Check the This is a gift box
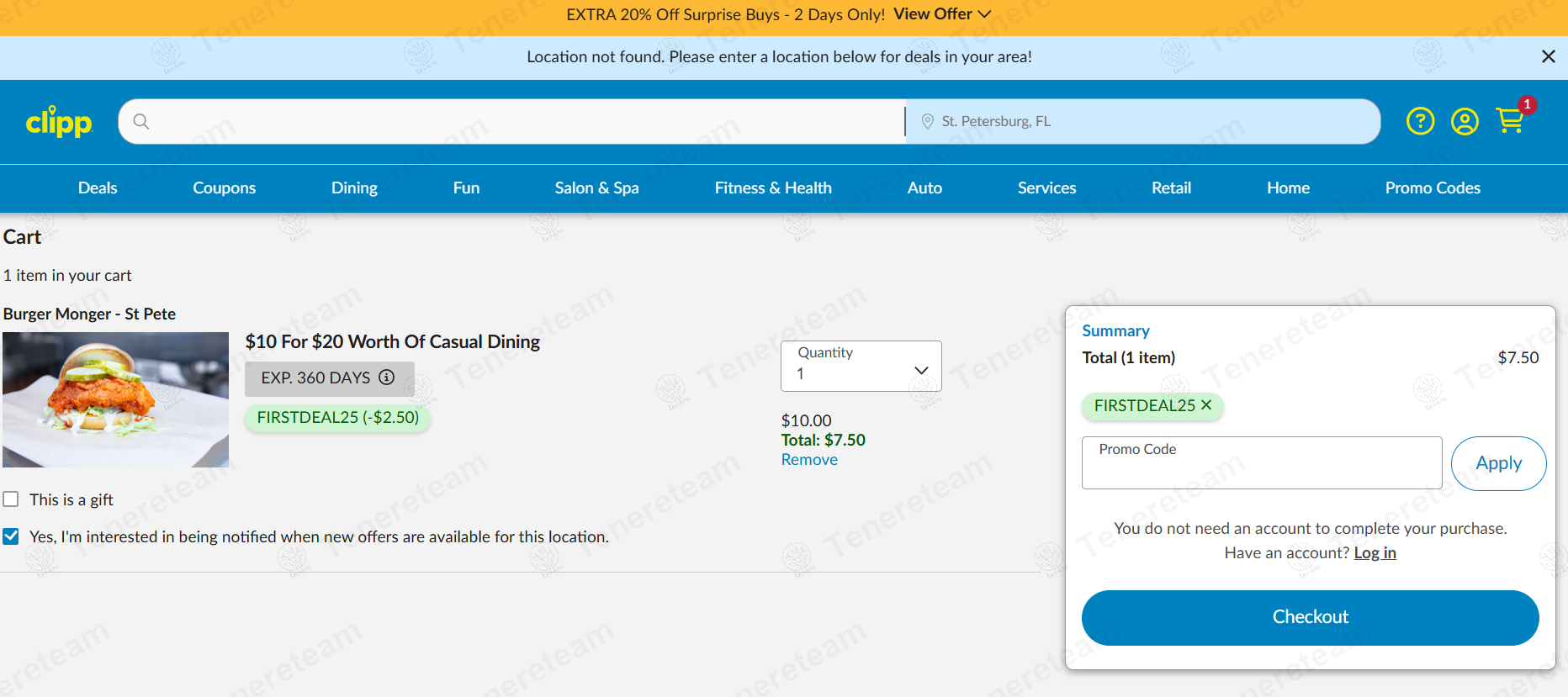This screenshot has height=697, width=1568. (11, 499)
